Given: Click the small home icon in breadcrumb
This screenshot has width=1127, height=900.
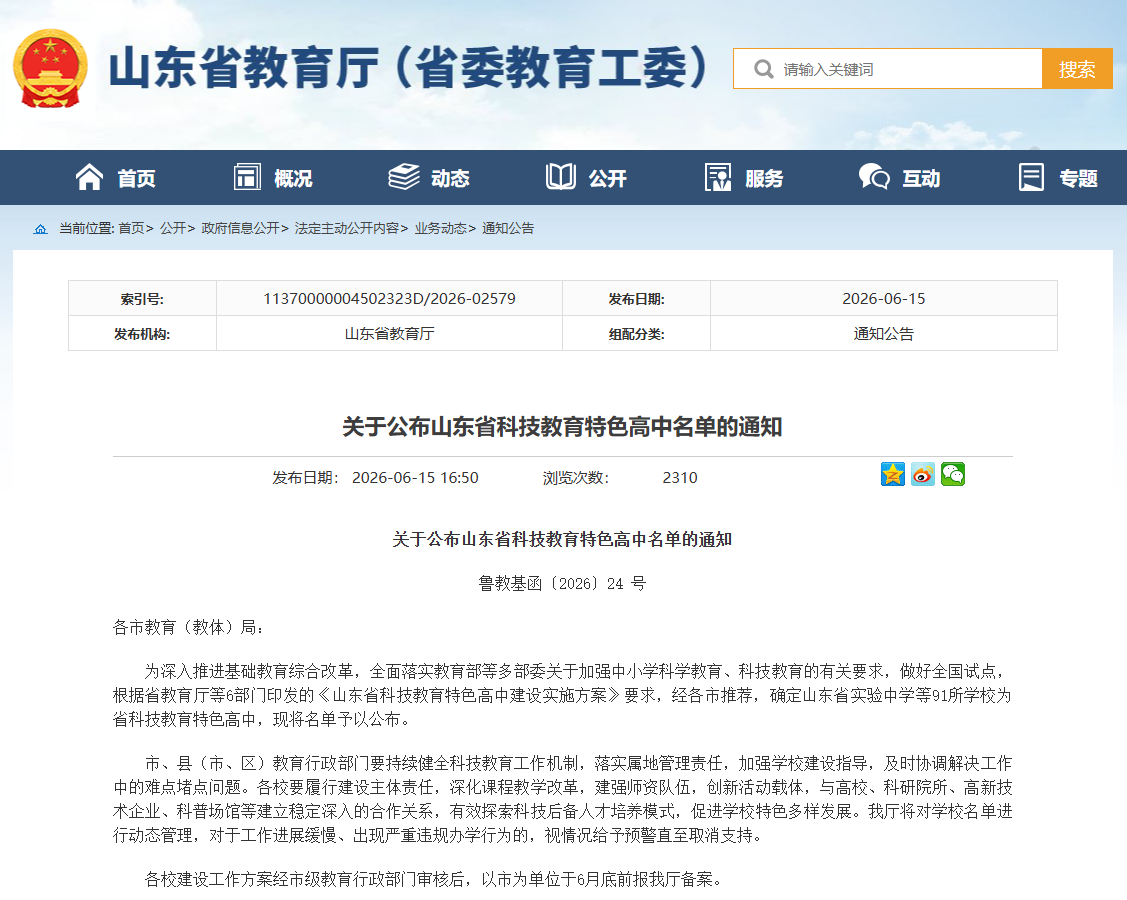Looking at the screenshot, I should tap(40, 229).
